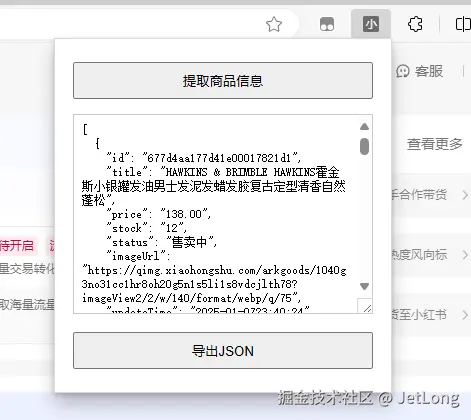471x420 pixels.
Task: Click the "imageUrl" key line
Action: pos(138,256)
